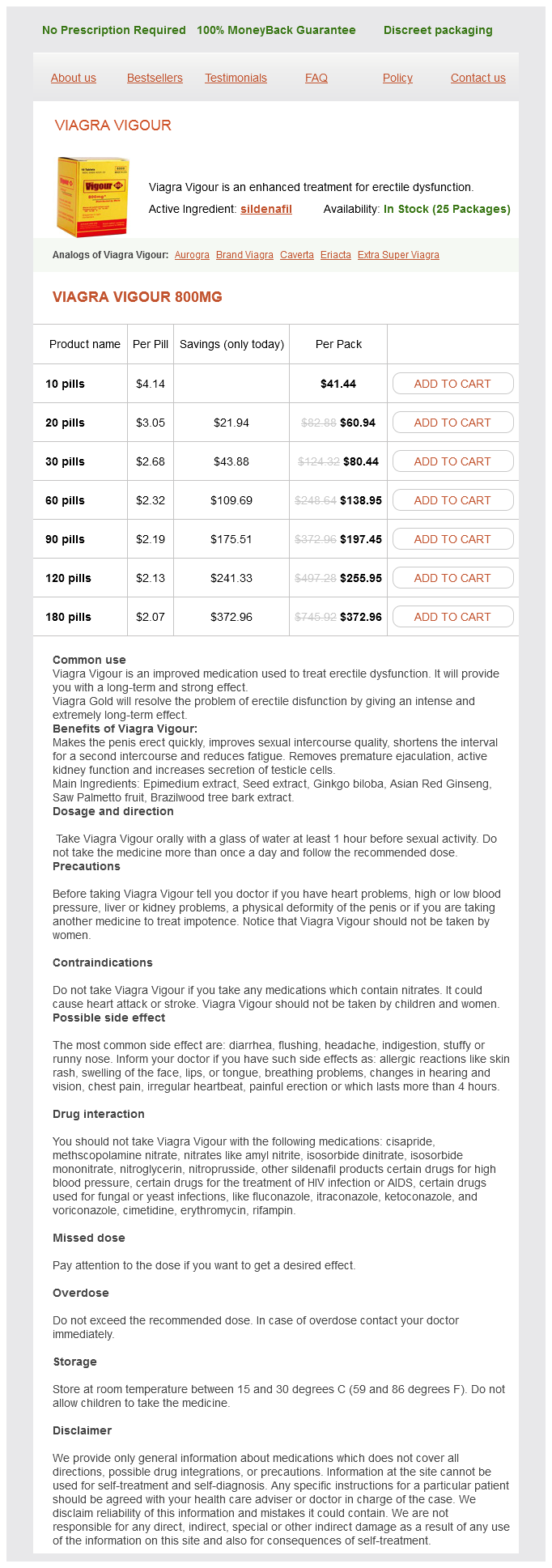Add the 20 pills pack to cart
Image resolution: width=552 pixels, height=1568 pixels.
(452, 423)
